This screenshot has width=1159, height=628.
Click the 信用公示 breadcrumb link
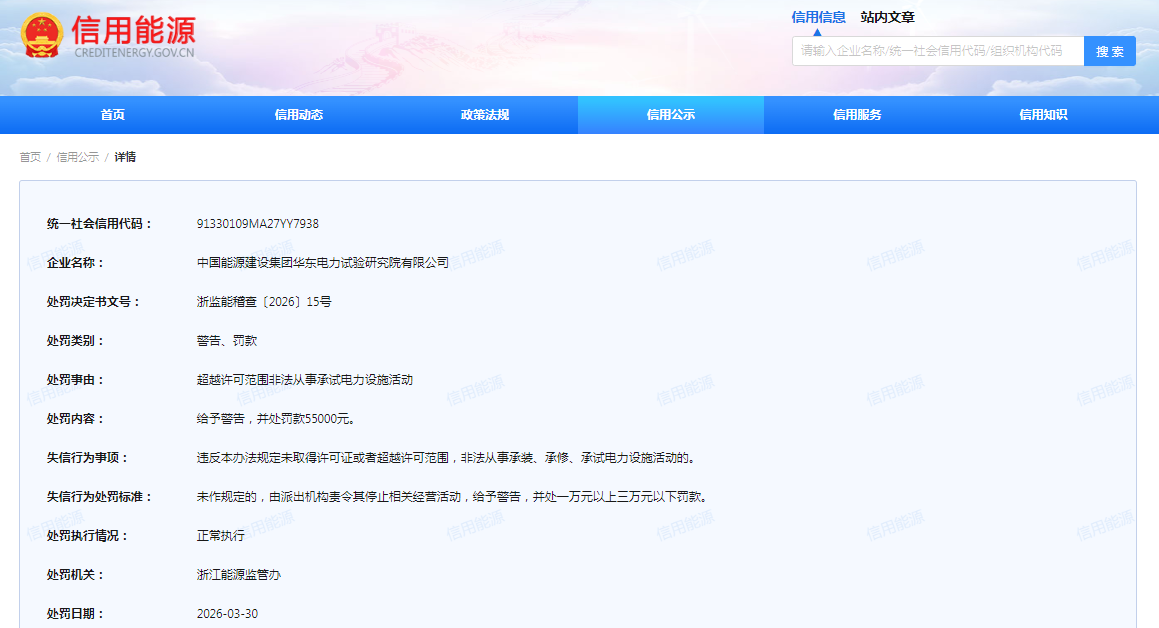pos(77,157)
